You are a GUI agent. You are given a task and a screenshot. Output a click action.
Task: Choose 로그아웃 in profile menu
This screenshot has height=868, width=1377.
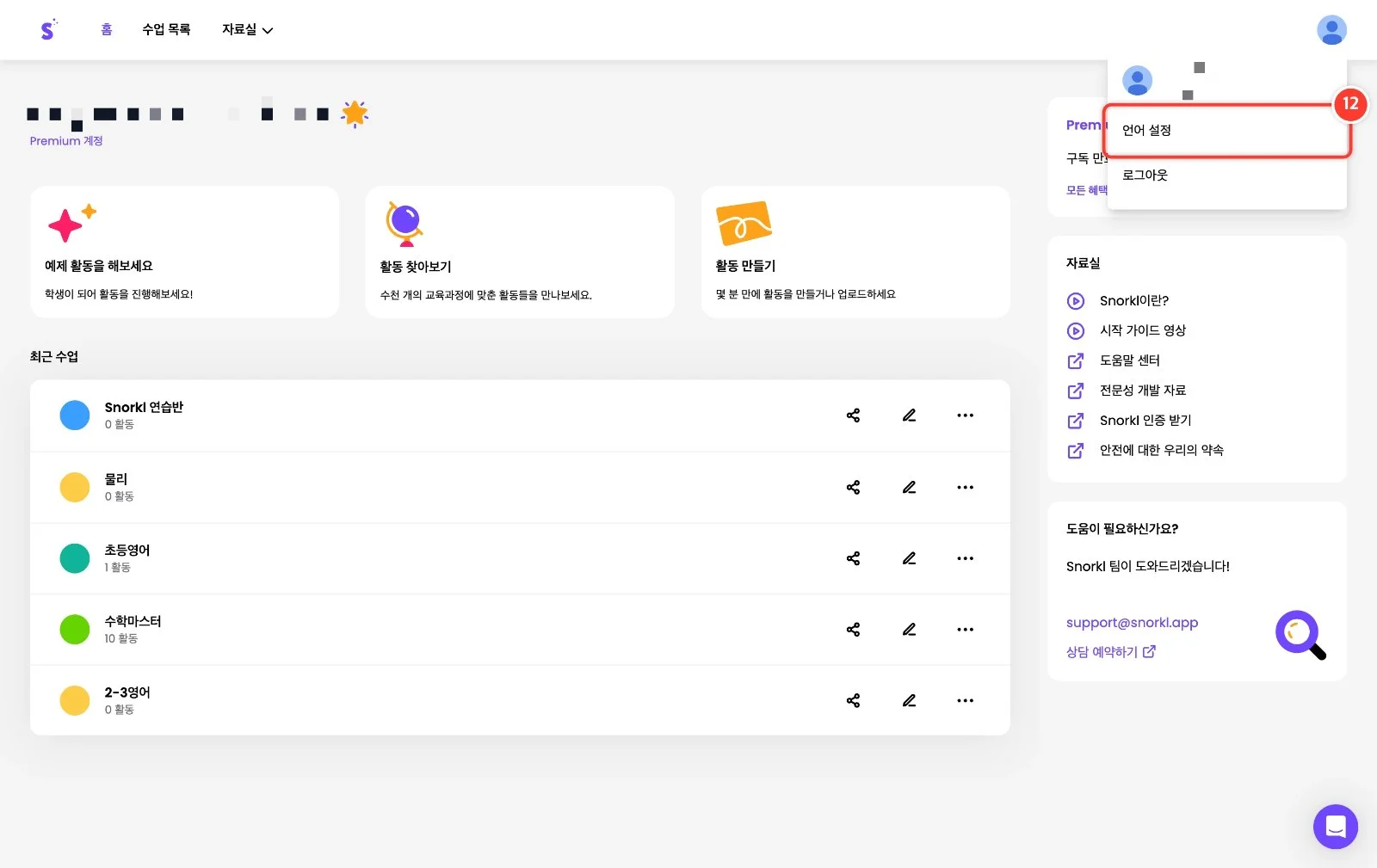click(x=1226, y=175)
